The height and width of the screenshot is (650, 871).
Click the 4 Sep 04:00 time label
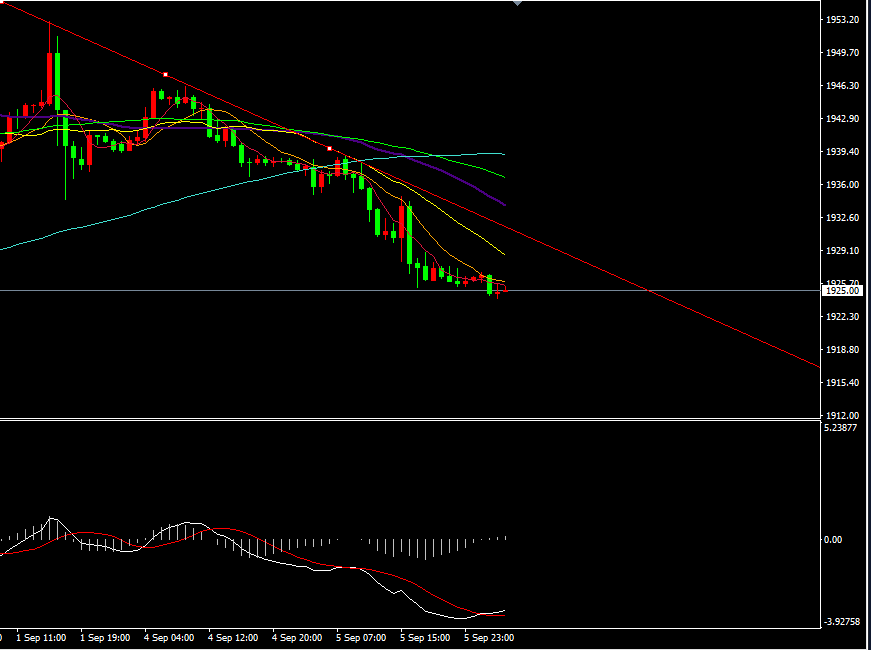169,638
